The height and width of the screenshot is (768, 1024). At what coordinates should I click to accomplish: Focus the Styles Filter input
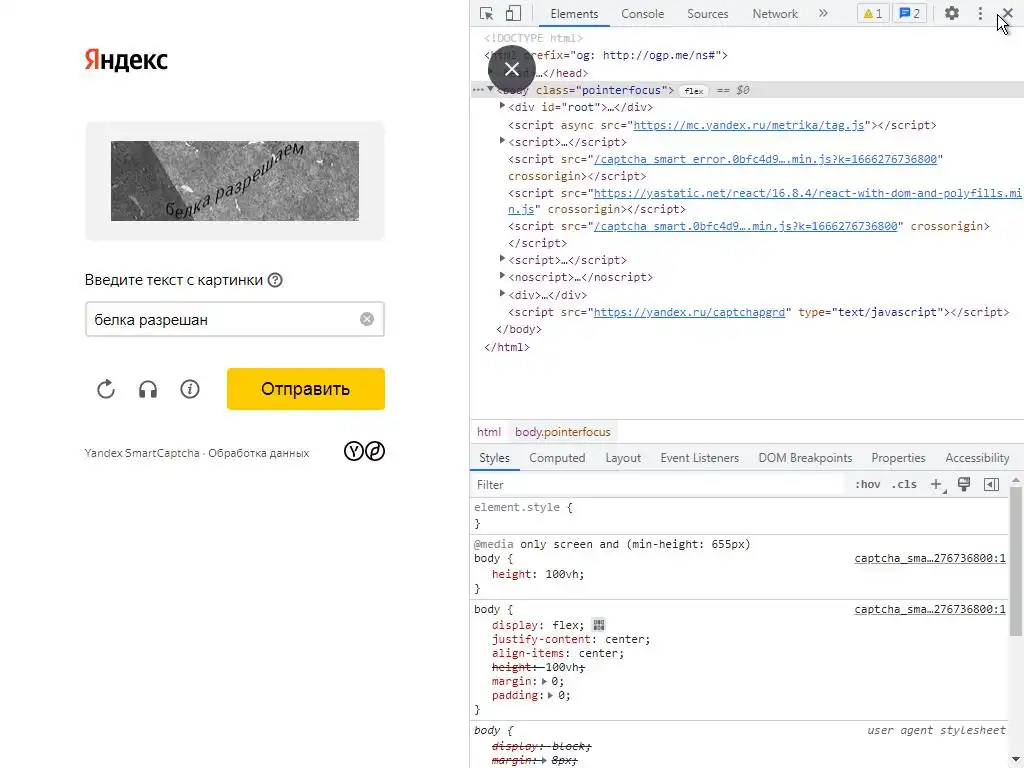[x=660, y=485]
